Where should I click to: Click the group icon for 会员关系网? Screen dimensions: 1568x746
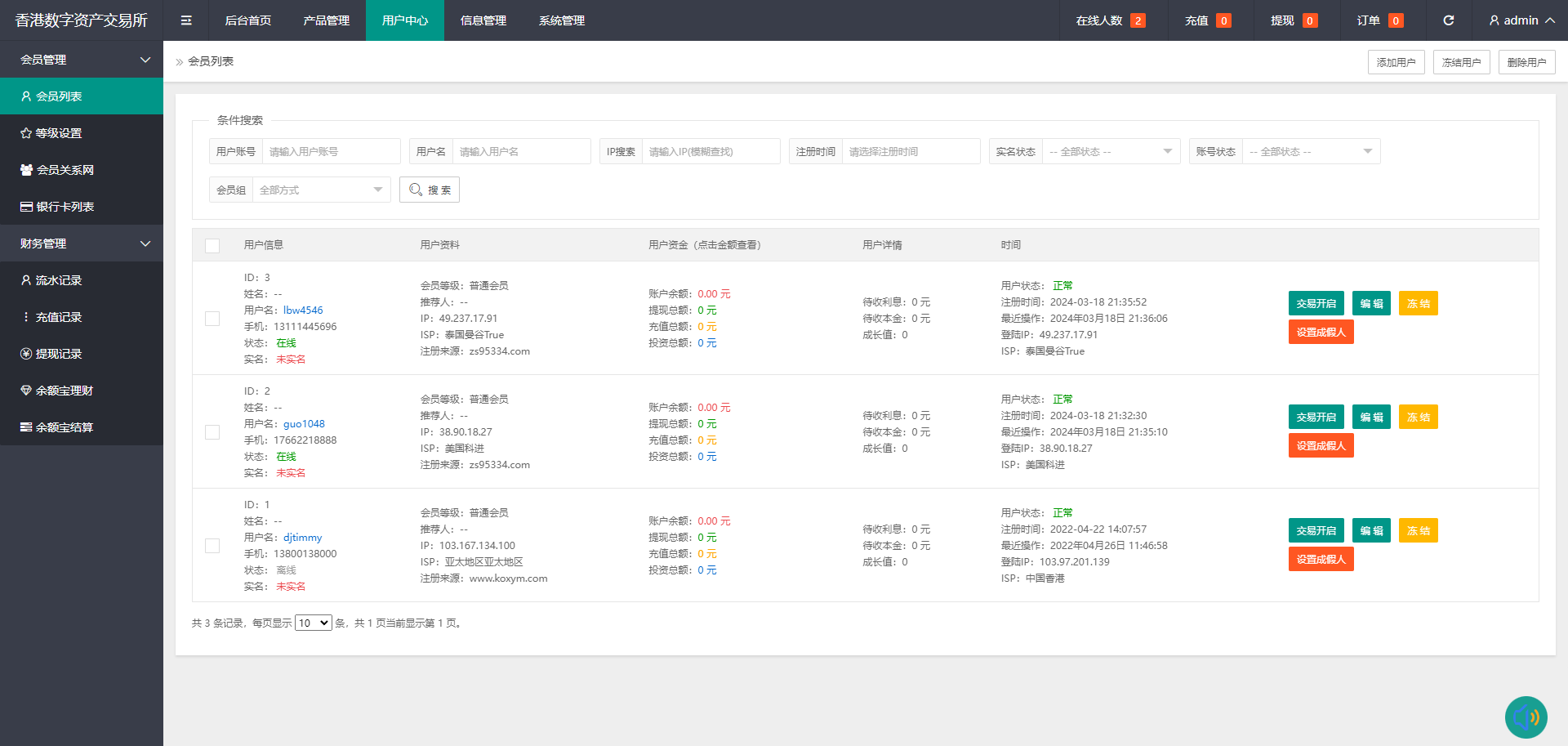click(26, 170)
